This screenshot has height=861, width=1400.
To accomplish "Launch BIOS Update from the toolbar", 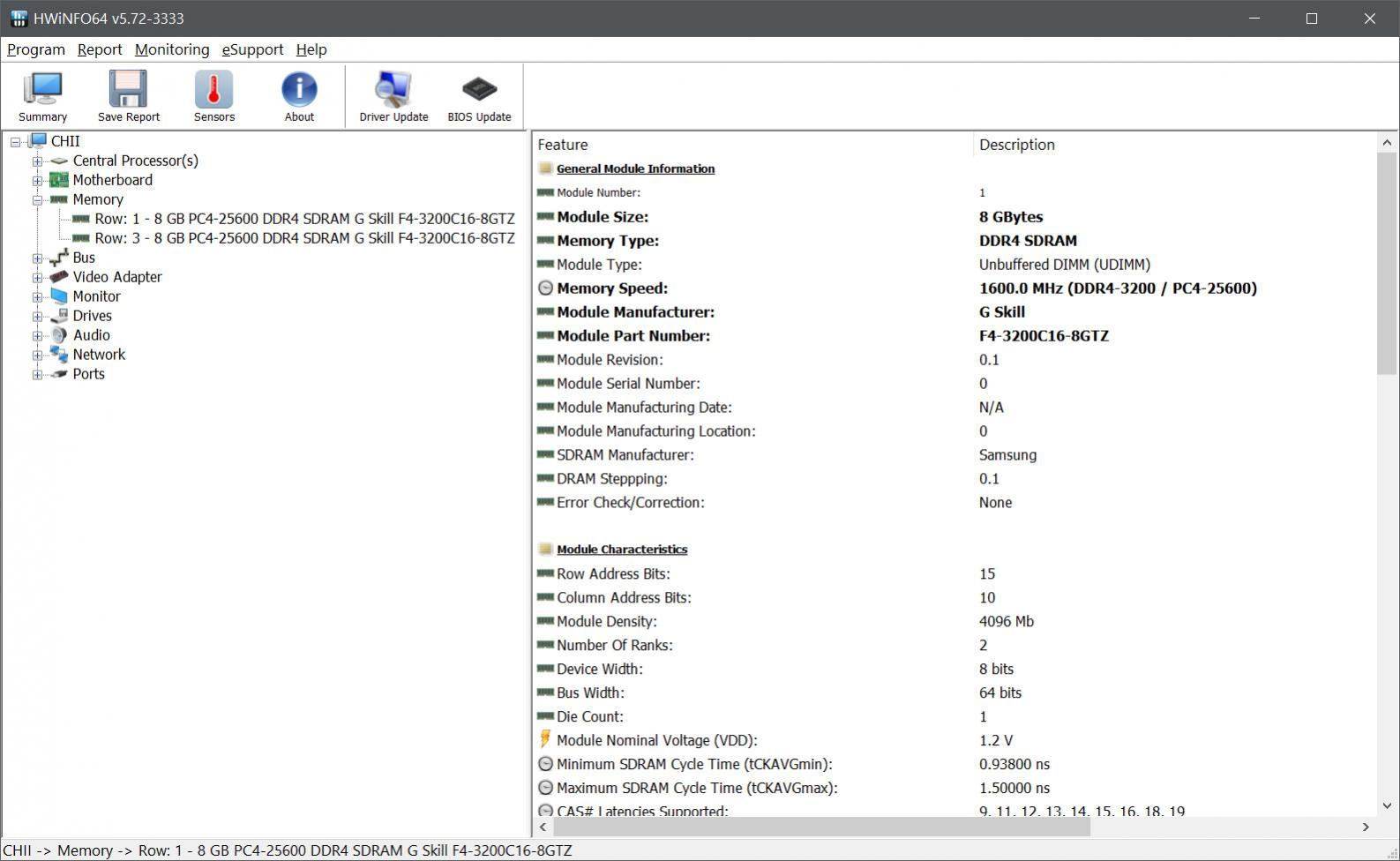I will pyautogui.click(x=479, y=96).
